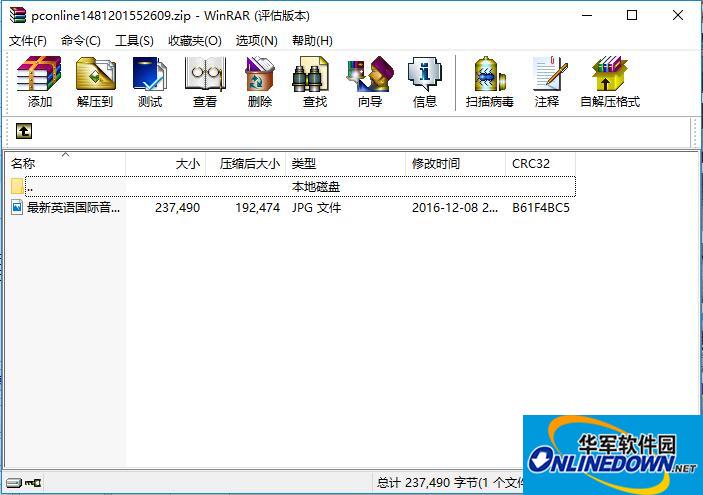Sort by Modified (修改时间) column header

coord(455,164)
